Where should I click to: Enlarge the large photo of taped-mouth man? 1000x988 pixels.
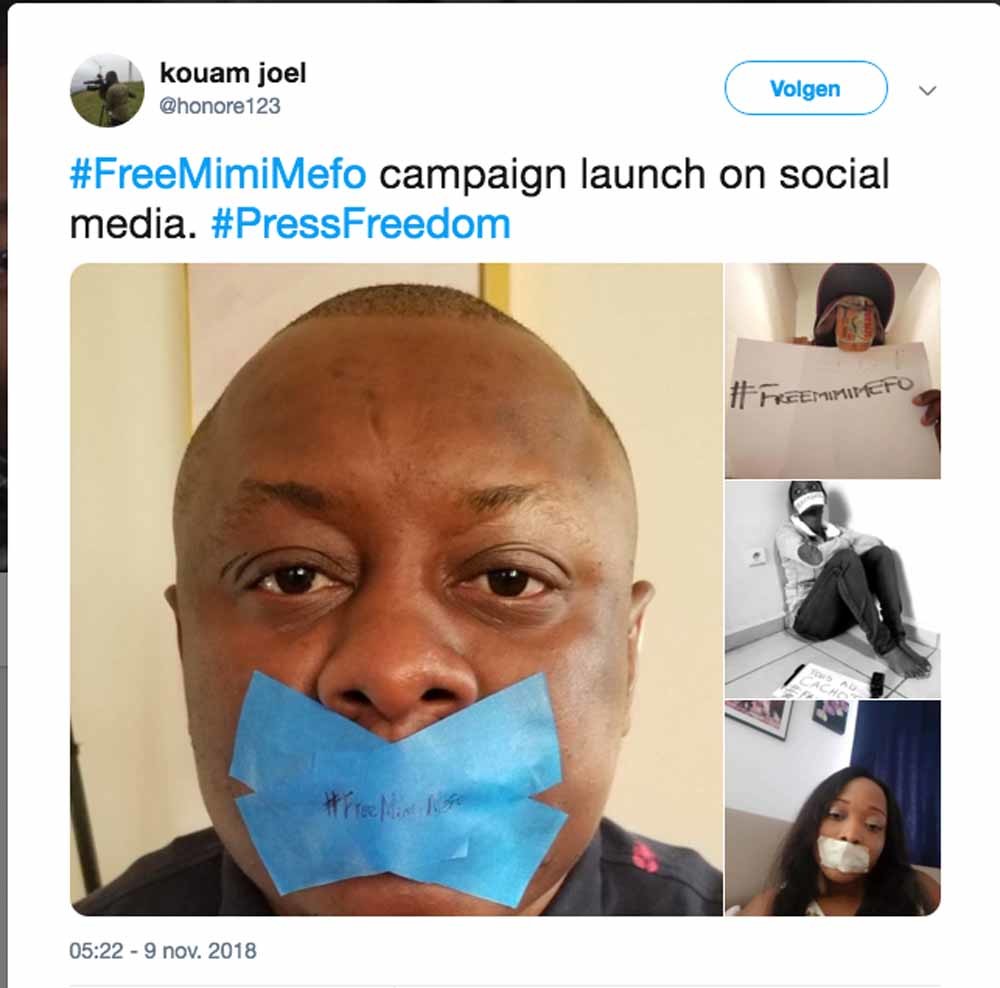tap(396, 588)
